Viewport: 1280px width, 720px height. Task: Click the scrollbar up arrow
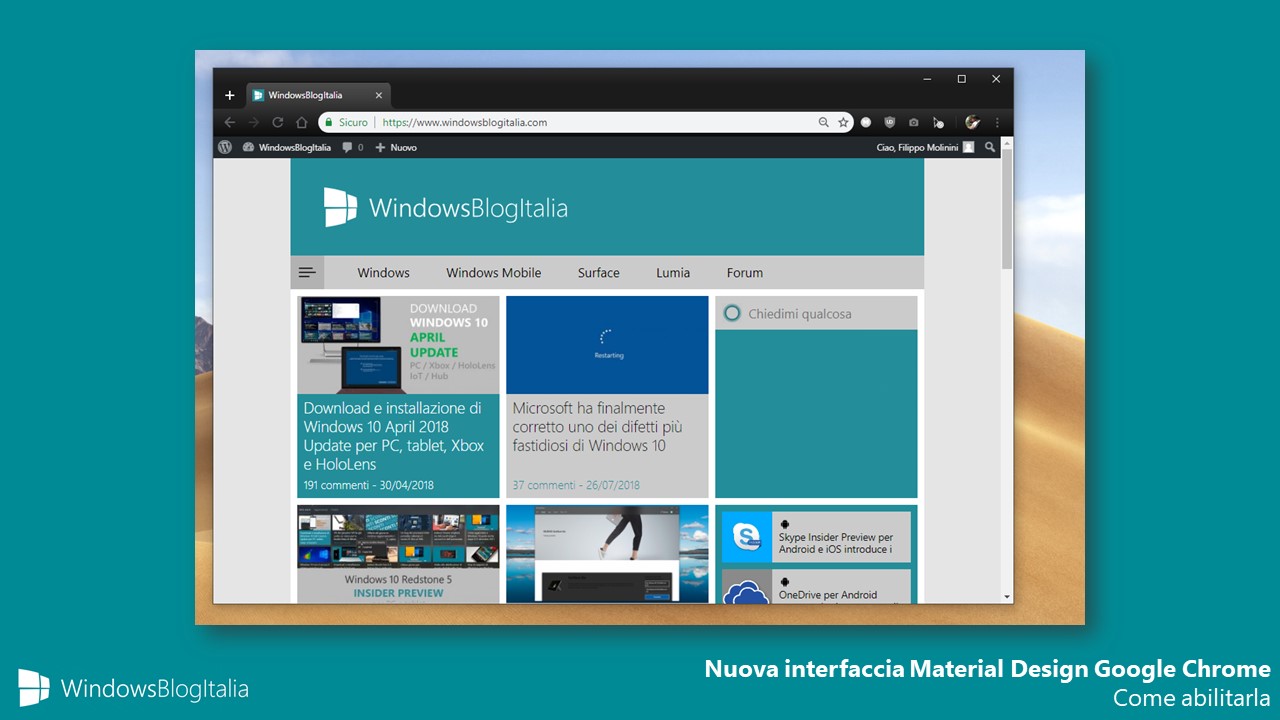click(x=1007, y=143)
